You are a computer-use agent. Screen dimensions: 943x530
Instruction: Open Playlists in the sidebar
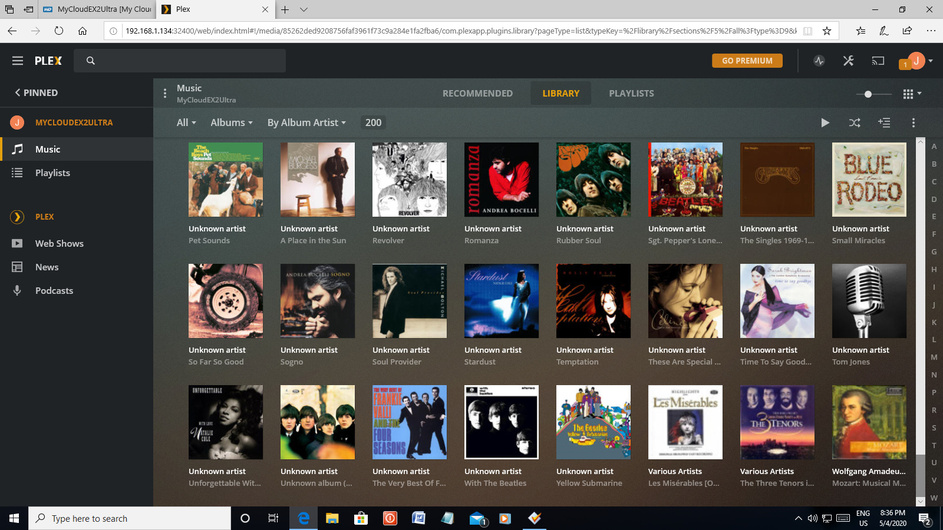tap(76, 173)
